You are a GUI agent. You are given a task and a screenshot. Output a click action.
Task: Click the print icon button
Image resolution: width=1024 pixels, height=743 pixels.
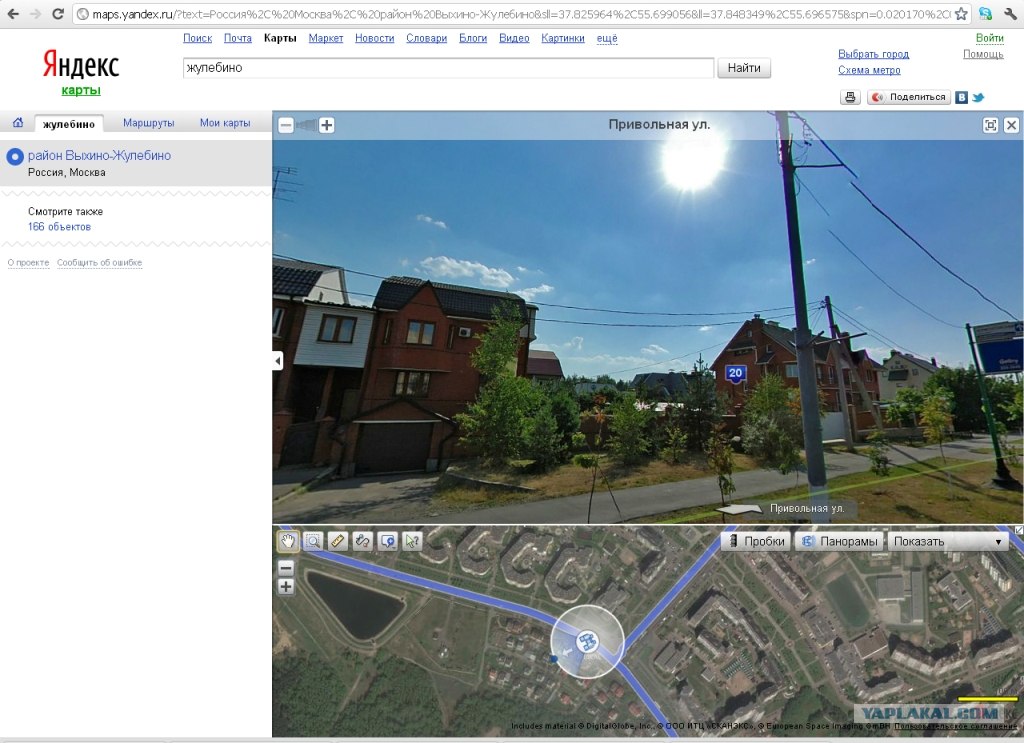pos(850,97)
